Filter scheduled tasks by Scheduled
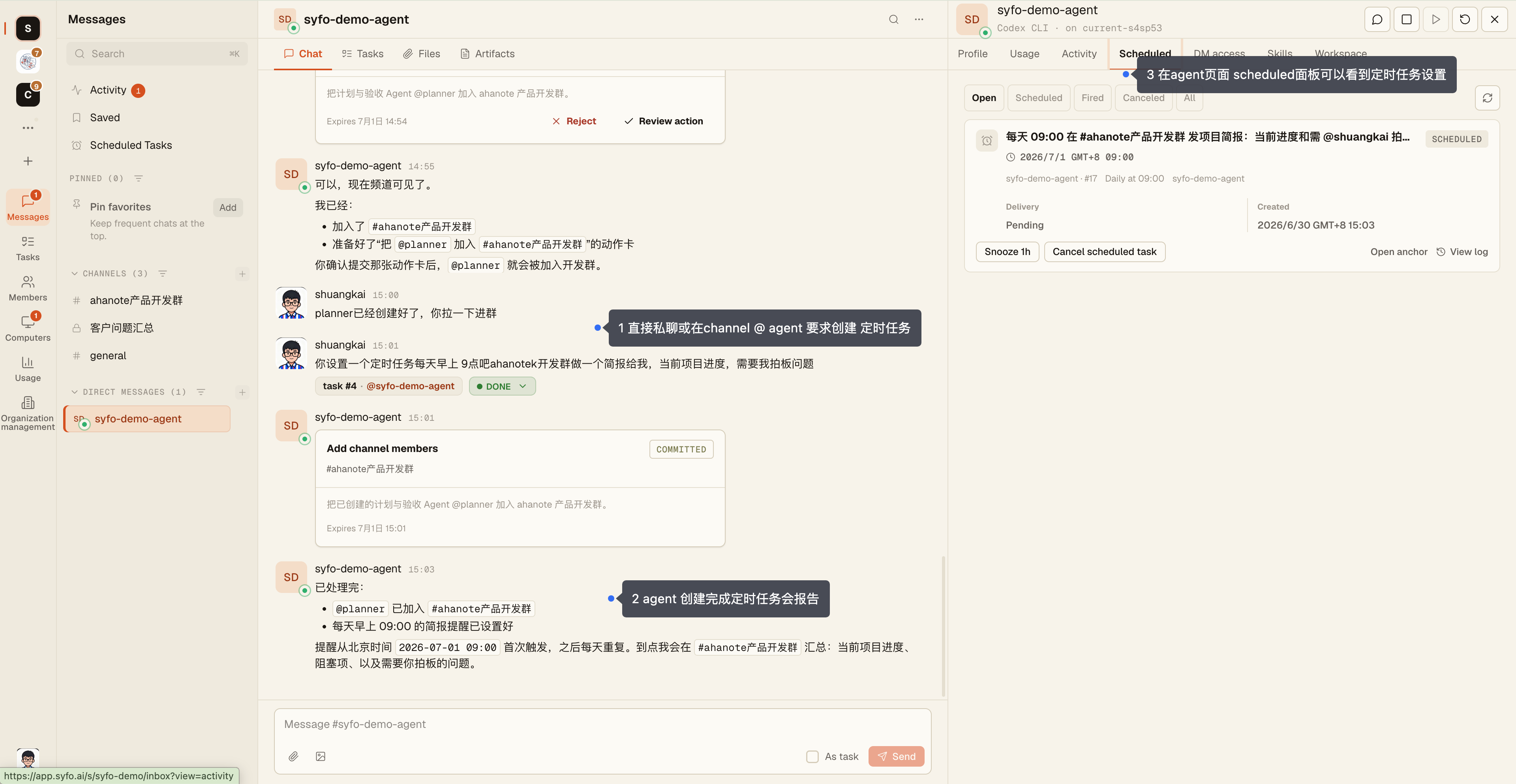Image resolution: width=1516 pixels, height=784 pixels. [1038, 98]
